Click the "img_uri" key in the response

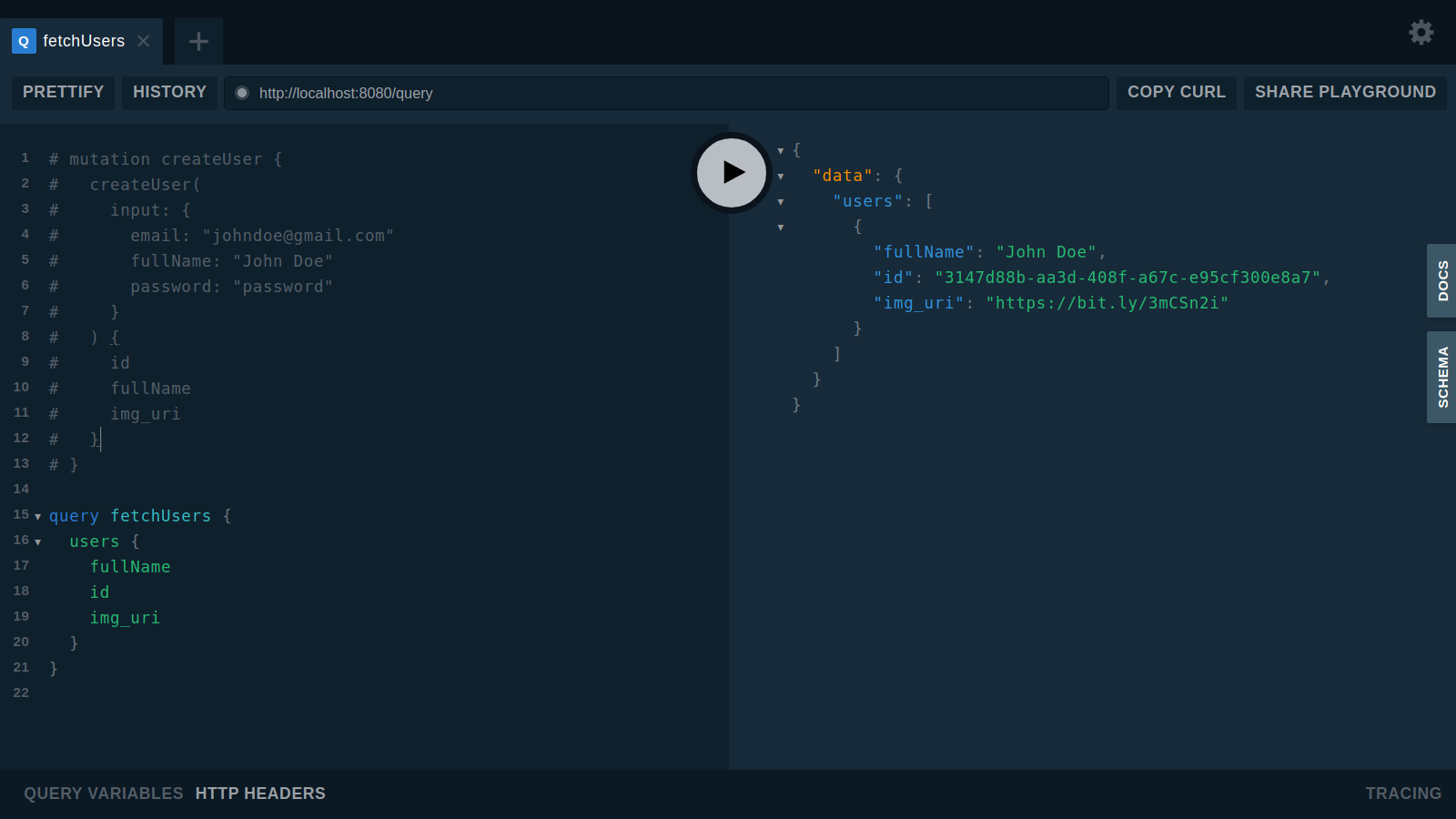919,303
